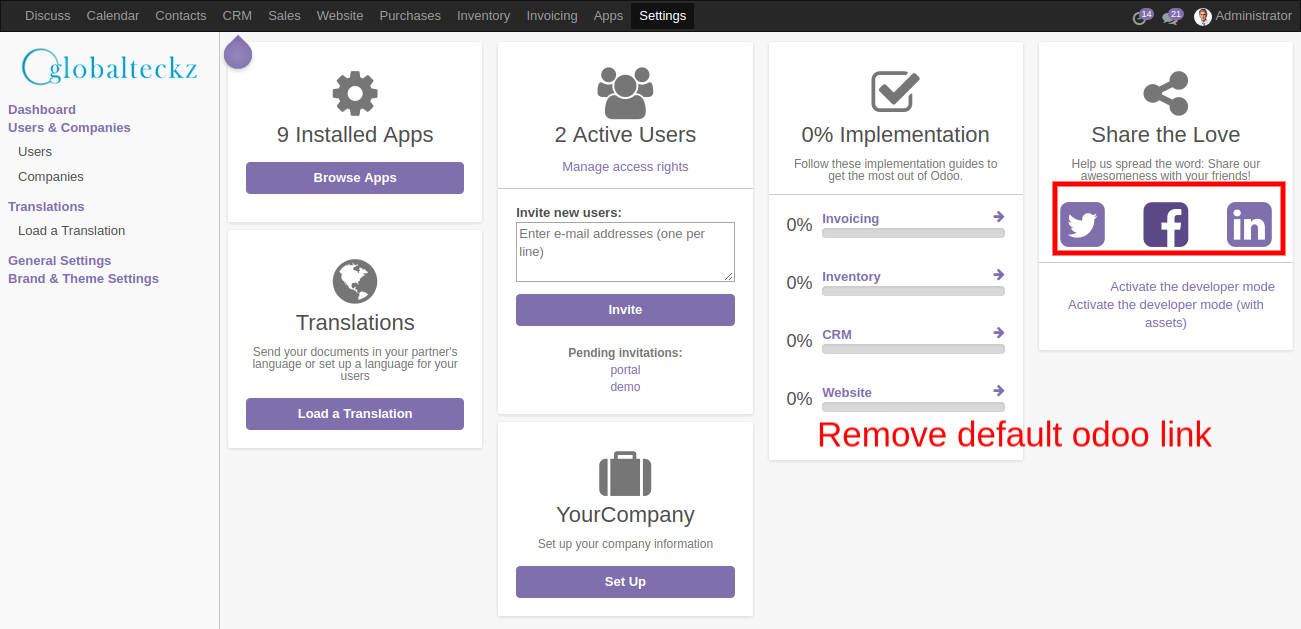Screen dimensions: 1301x629
Task: Open Load a Translation sidebar item
Action: (72, 231)
